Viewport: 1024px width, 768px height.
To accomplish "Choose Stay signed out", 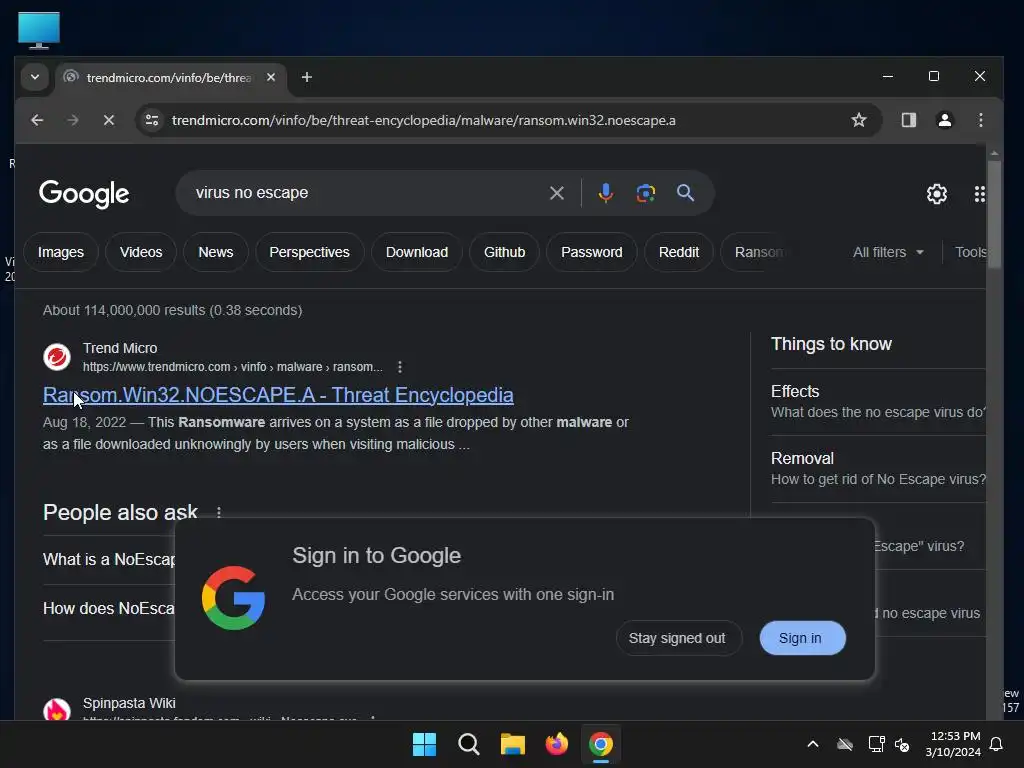I will pyautogui.click(x=677, y=638).
